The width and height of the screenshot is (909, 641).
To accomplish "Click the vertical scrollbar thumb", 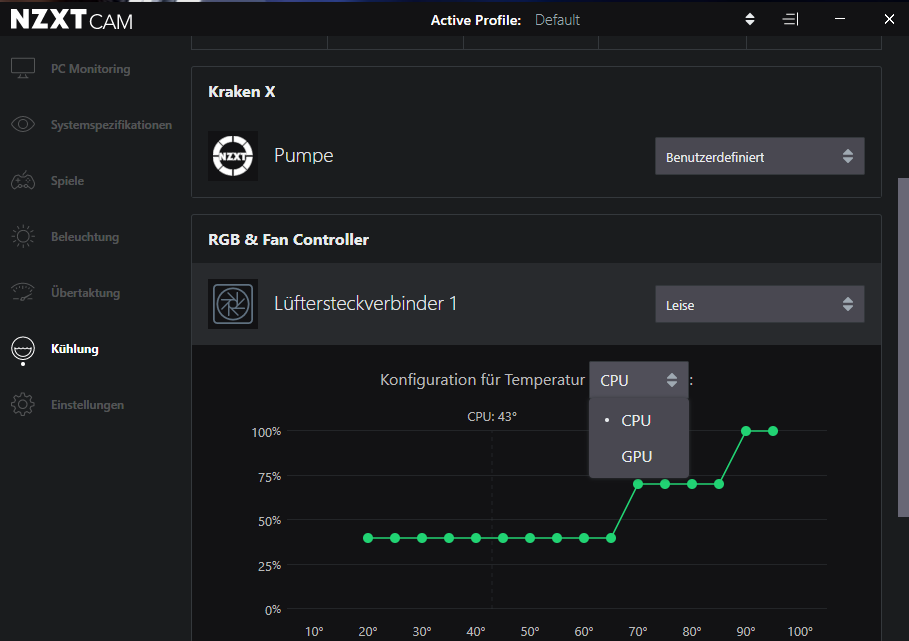I will coord(903,347).
